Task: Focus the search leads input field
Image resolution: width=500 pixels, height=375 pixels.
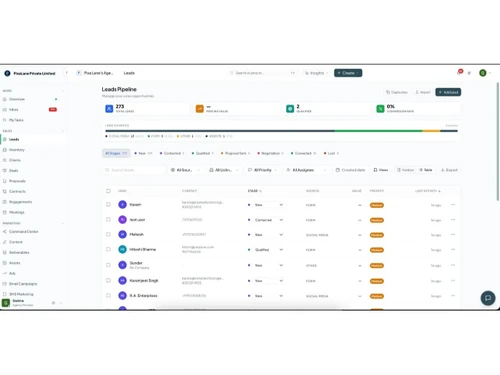Action: coord(134,170)
